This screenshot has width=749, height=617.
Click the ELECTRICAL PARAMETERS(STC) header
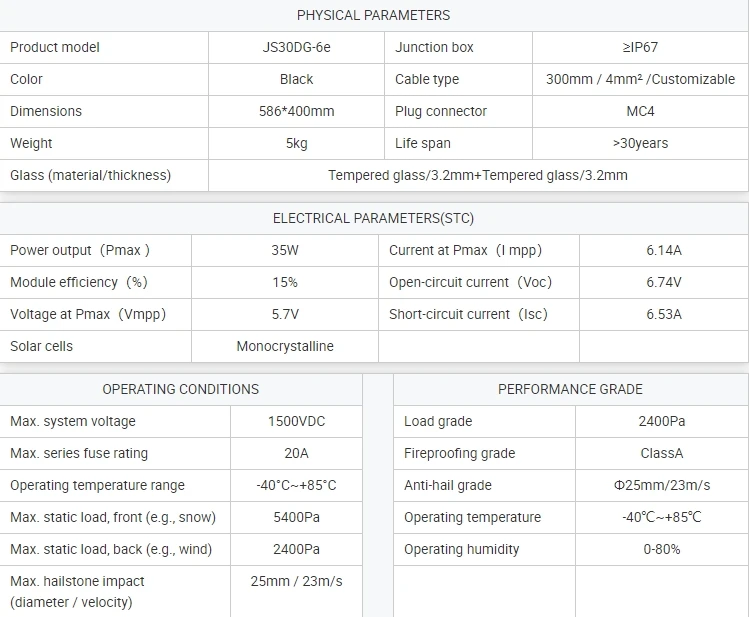click(x=374, y=218)
